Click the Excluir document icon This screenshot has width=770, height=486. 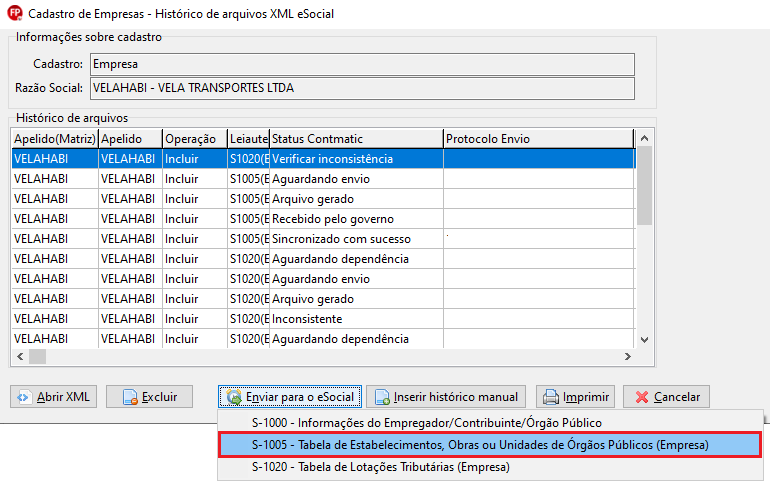tap(130, 397)
